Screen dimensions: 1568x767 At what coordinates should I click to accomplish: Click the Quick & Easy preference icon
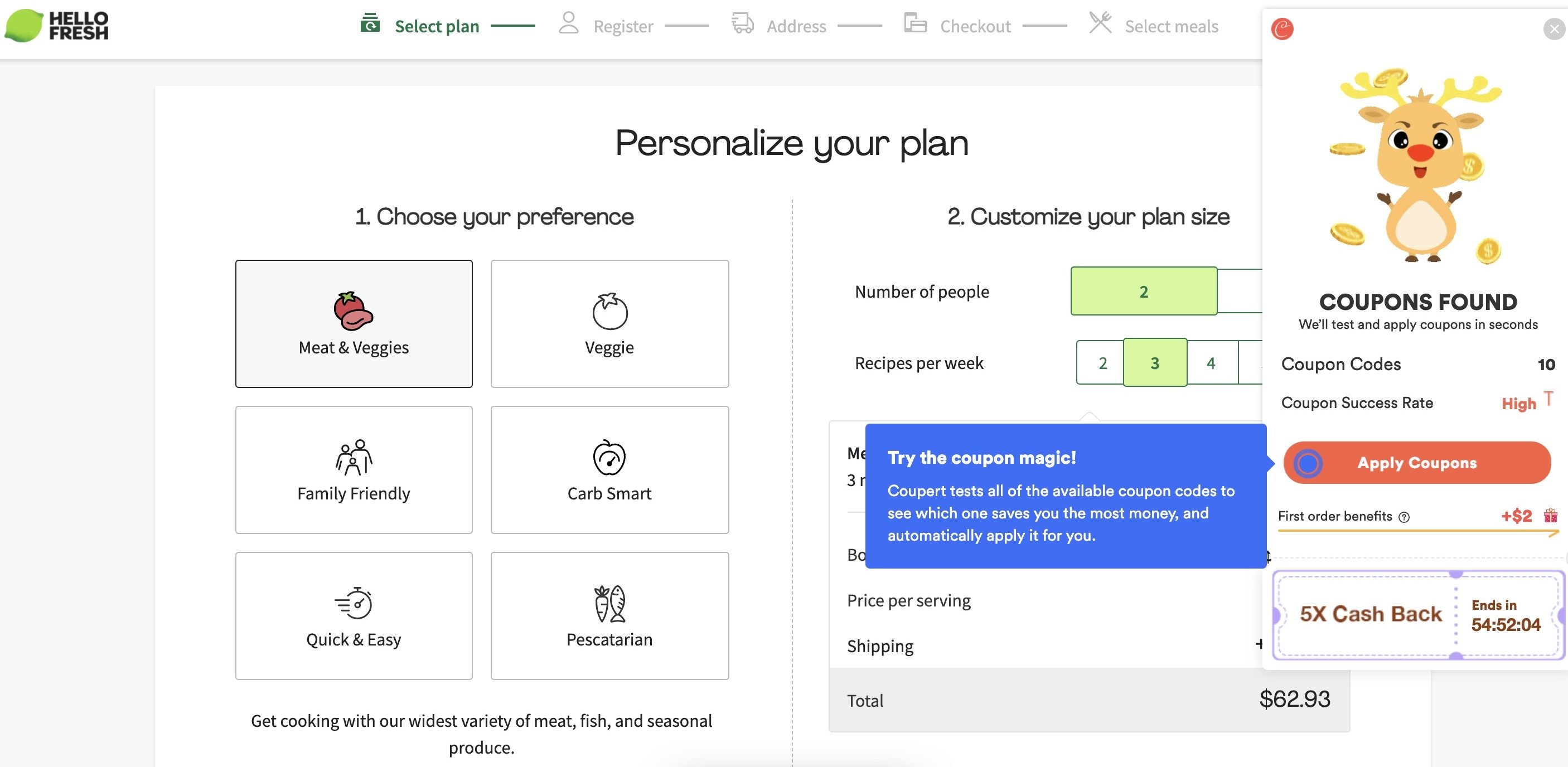tap(355, 602)
